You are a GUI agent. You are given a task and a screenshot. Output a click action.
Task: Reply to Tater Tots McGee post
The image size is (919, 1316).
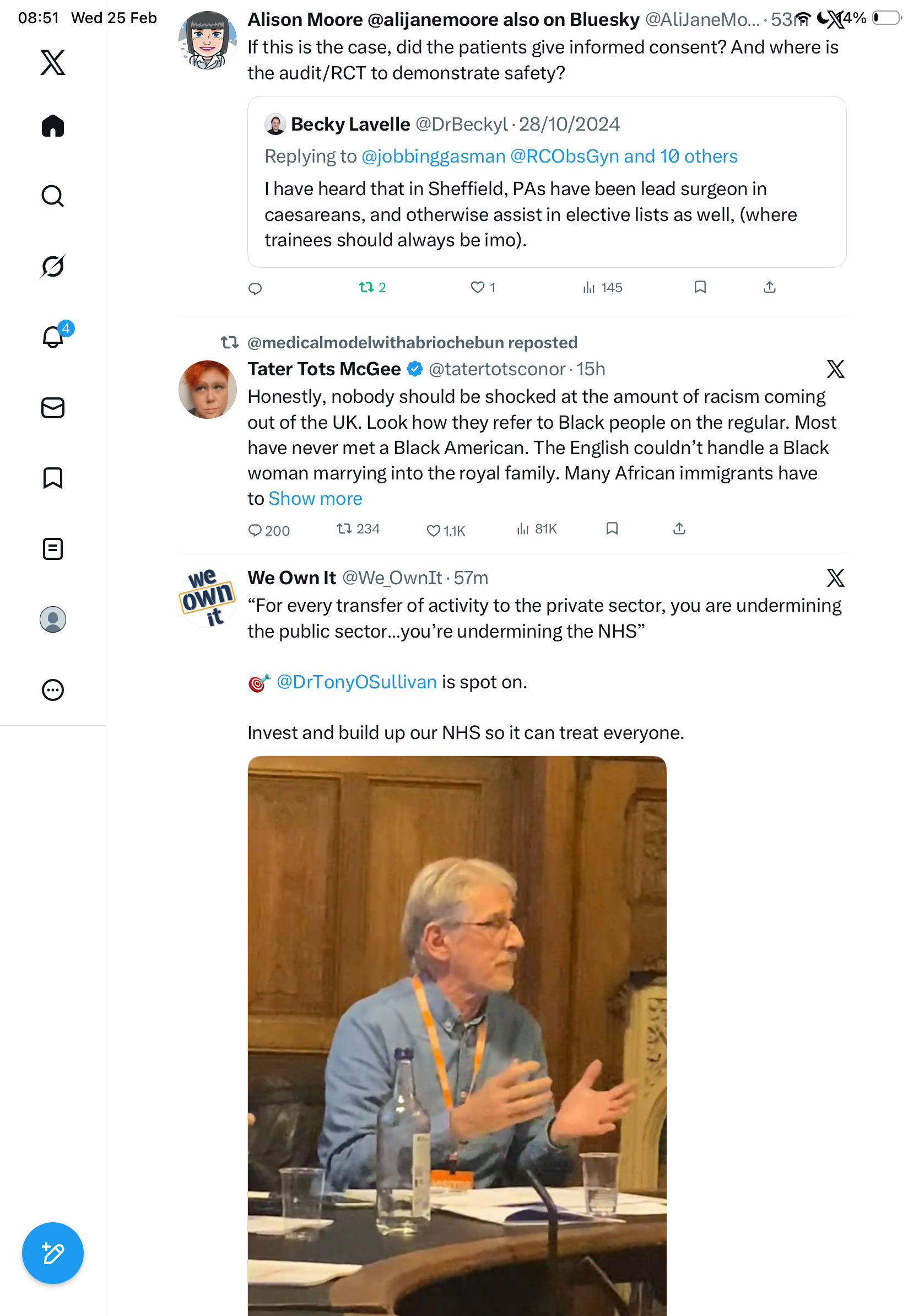pyautogui.click(x=255, y=530)
